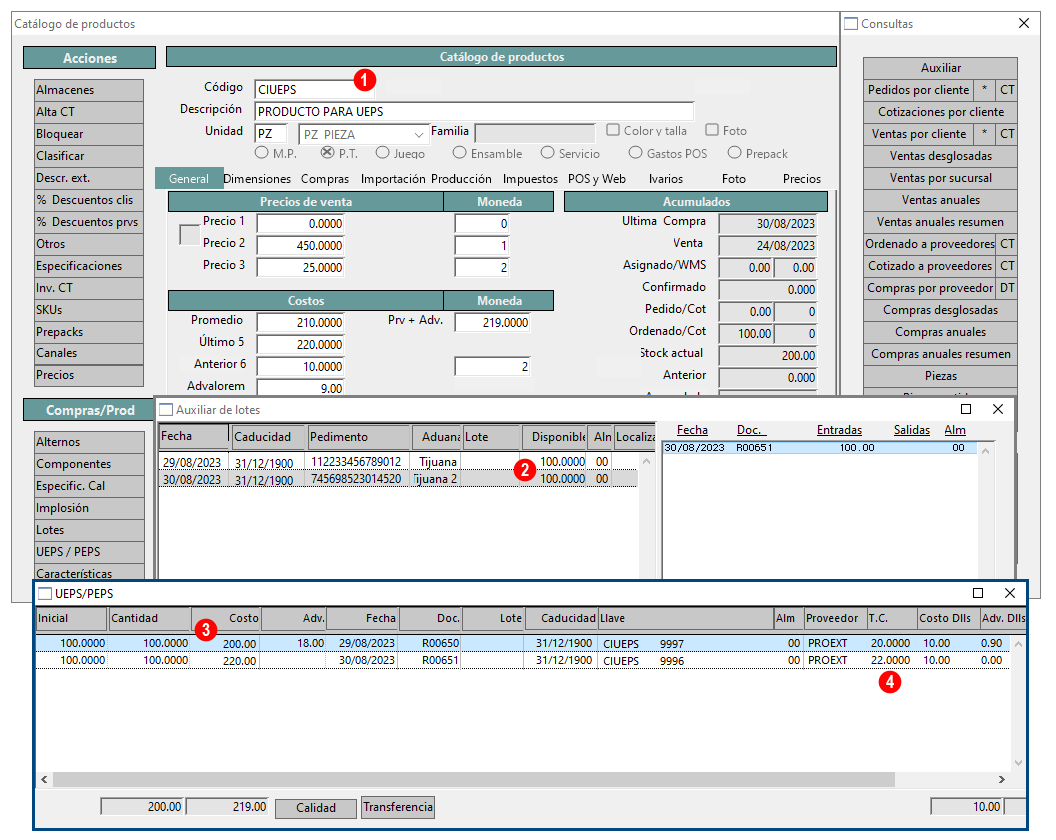1056x840 pixels.
Task: Tick the Foto checkbox
Action: 712,130
